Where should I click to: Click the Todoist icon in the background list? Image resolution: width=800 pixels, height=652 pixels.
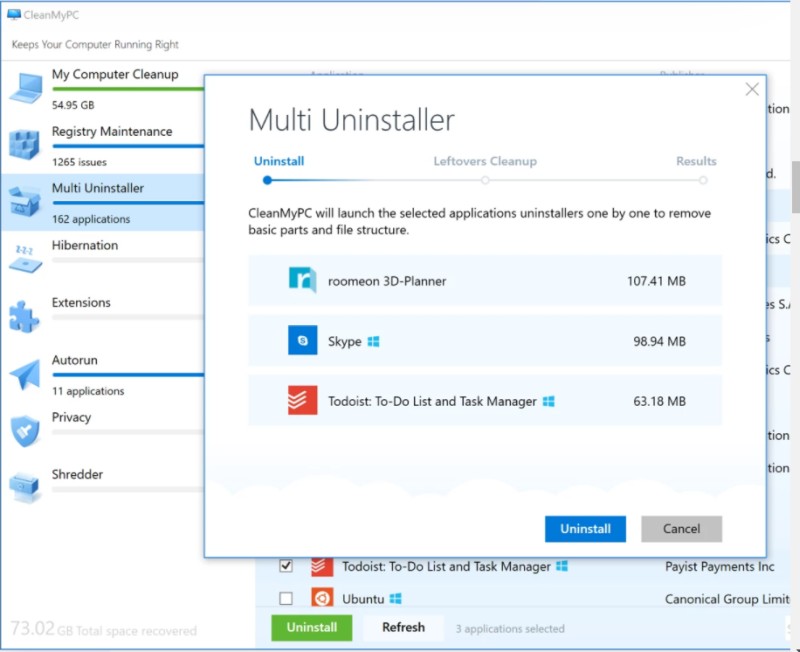(x=322, y=567)
